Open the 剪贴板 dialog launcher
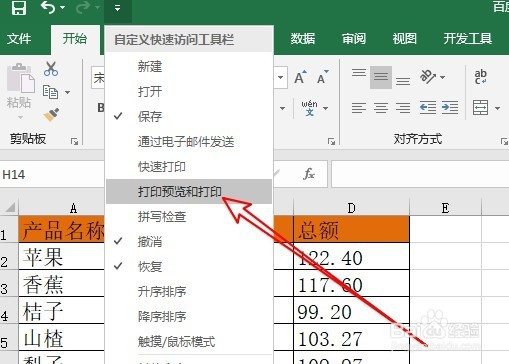Image resolution: width=509 pixels, height=364 pixels. (74, 142)
